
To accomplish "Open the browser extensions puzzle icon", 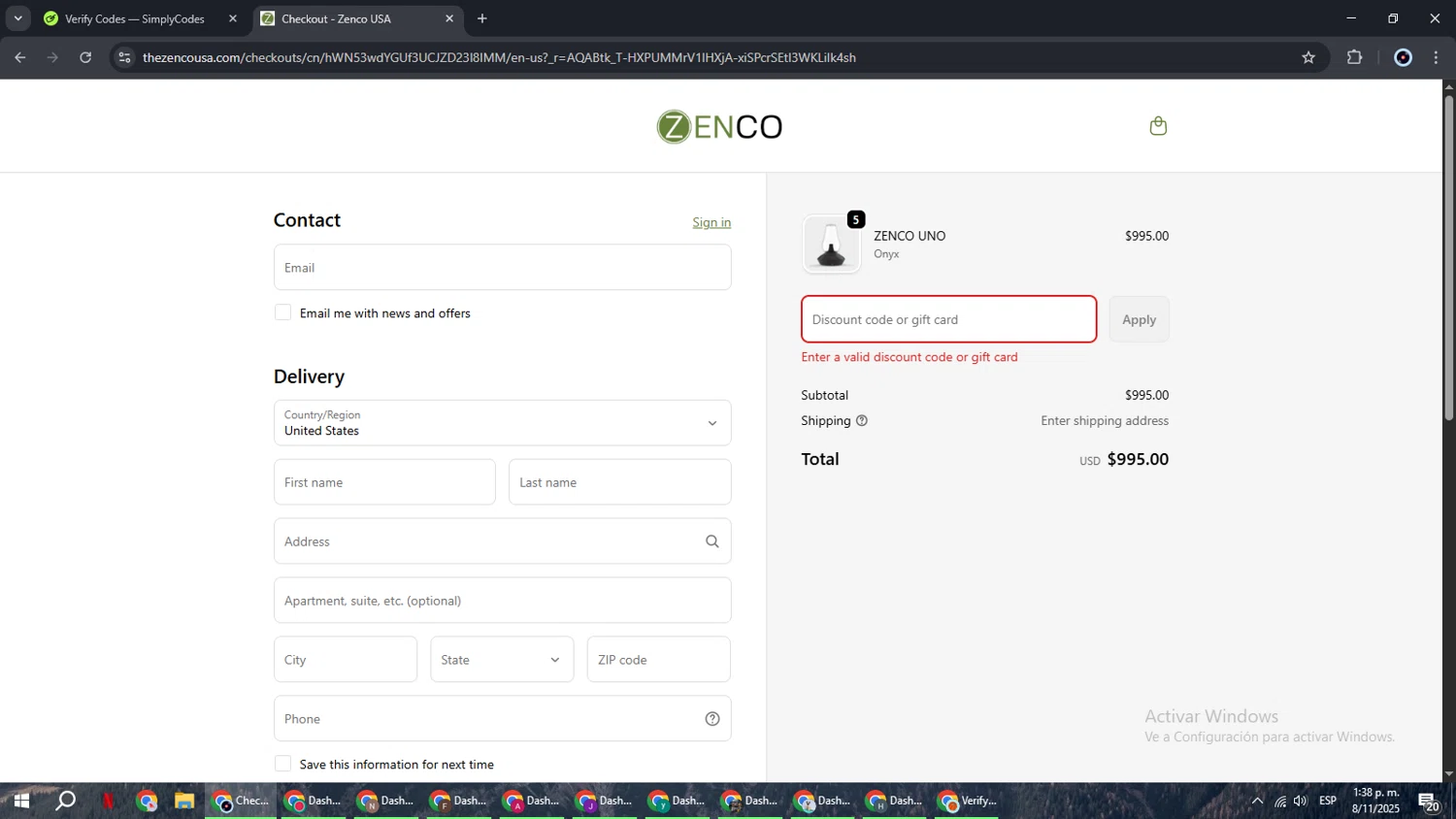I will coord(1355,57).
